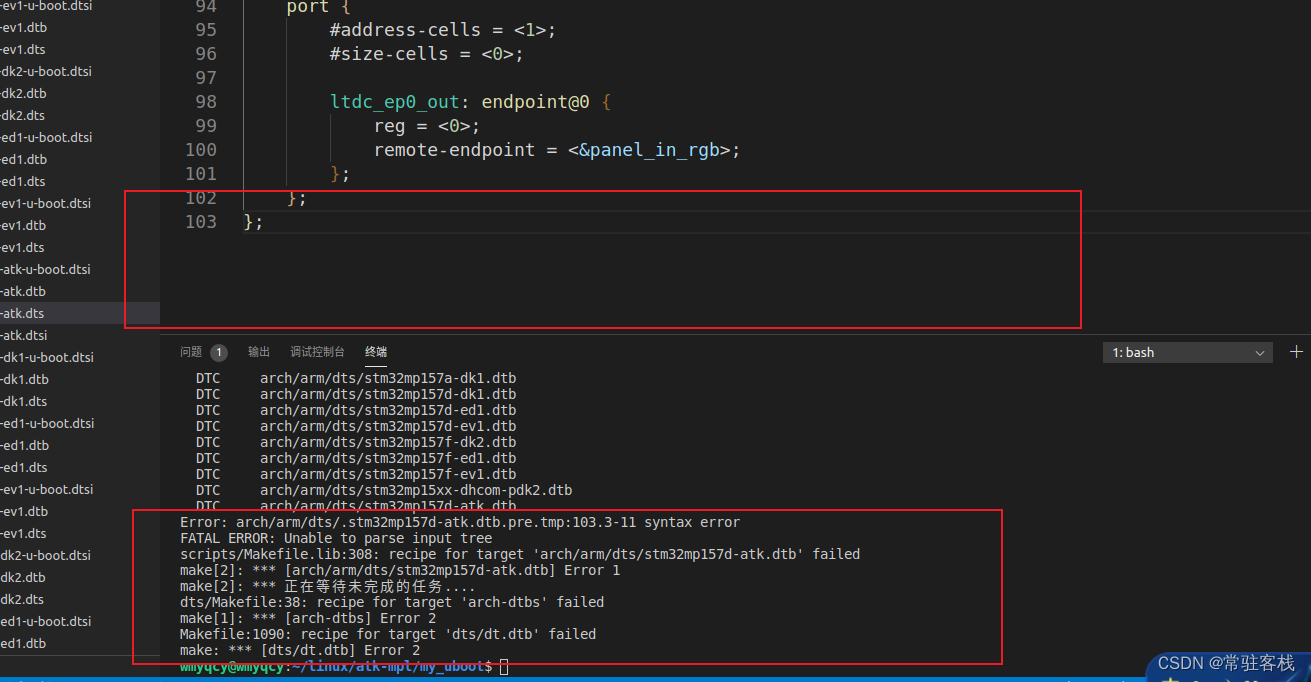
Task: Open the 调试控制台 panel
Action: coord(315,351)
